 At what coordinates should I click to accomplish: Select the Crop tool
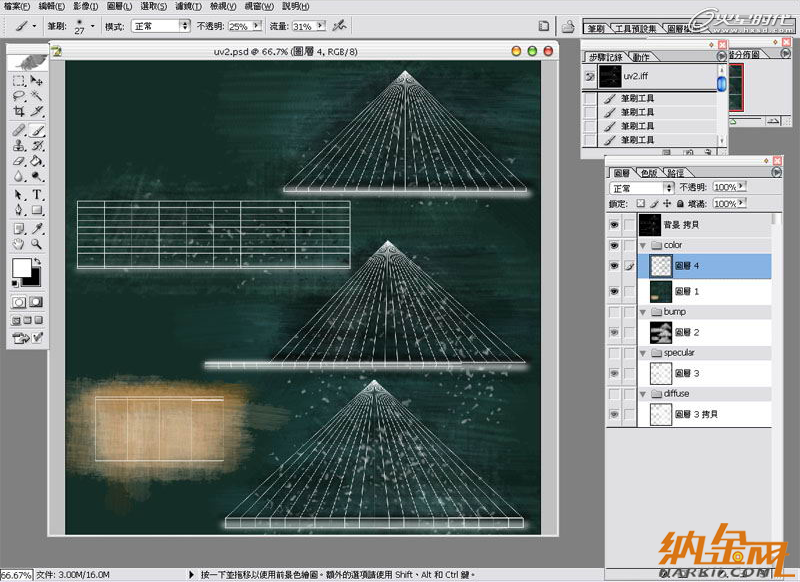19,111
